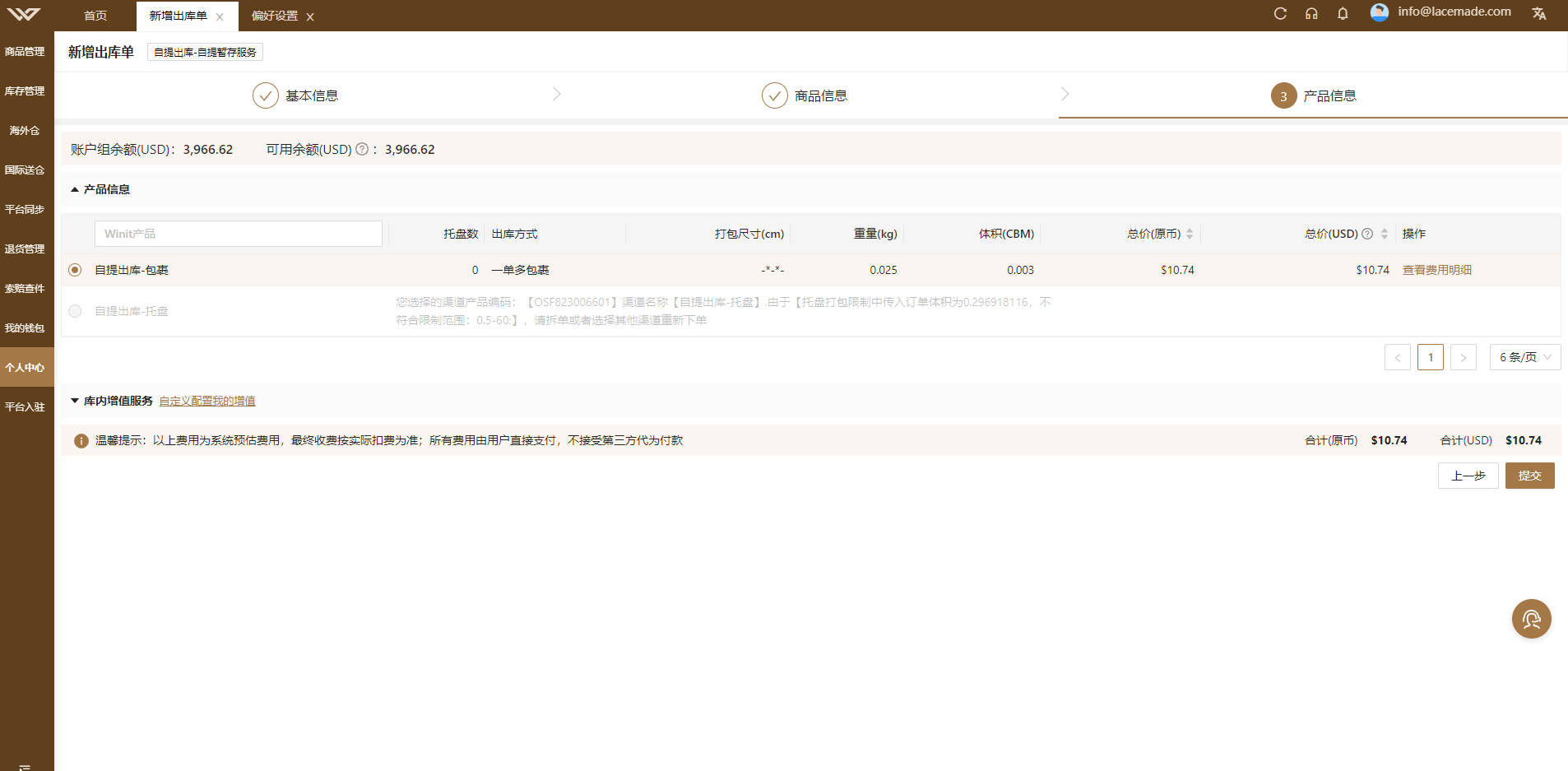Select page 1 in pagination
Image resolution: width=1568 pixels, height=771 pixels.
pyautogui.click(x=1431, y=357)
